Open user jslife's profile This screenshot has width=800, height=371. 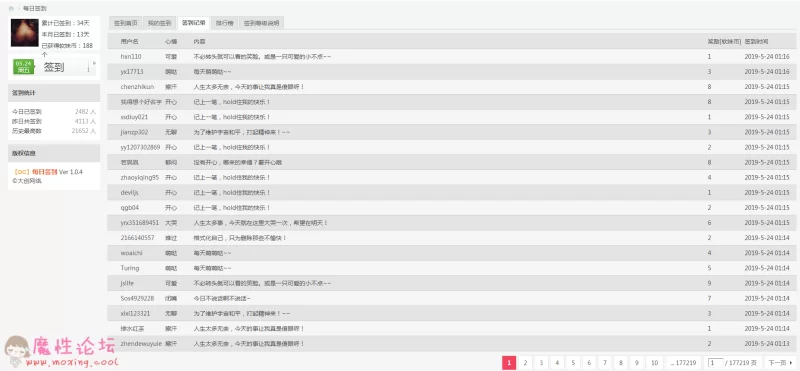[128, 283]
